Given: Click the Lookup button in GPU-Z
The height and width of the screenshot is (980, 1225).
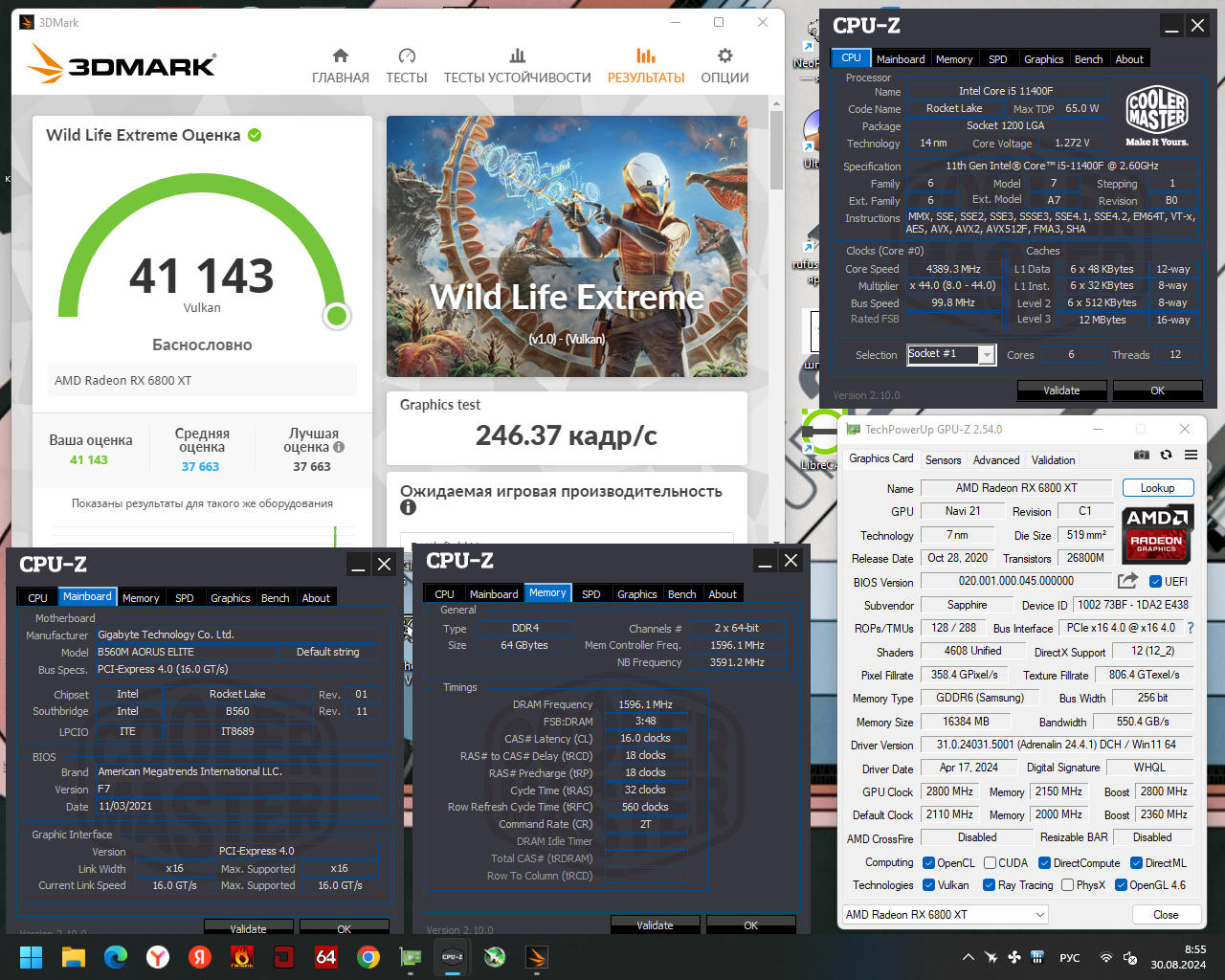Looking at the screenshot, I should click(1157, 488).
